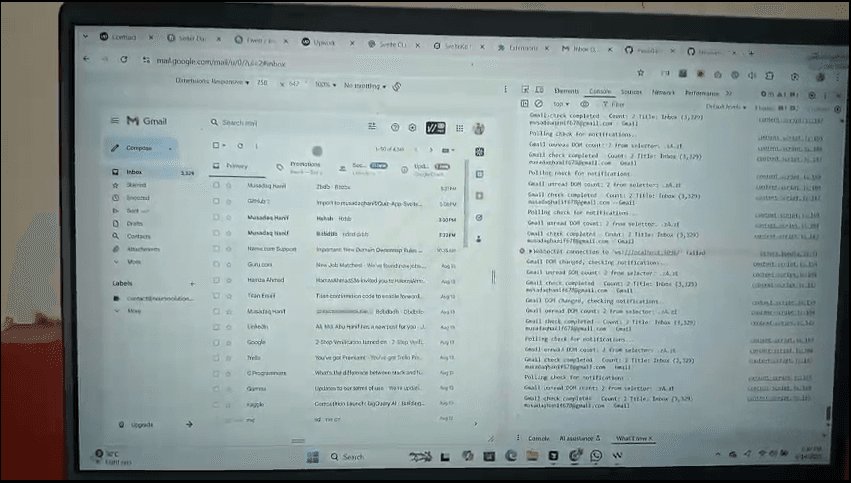This screenshot has height=483, width=851.
Task: Open Gmail settings gear icon
Action: 412,128
